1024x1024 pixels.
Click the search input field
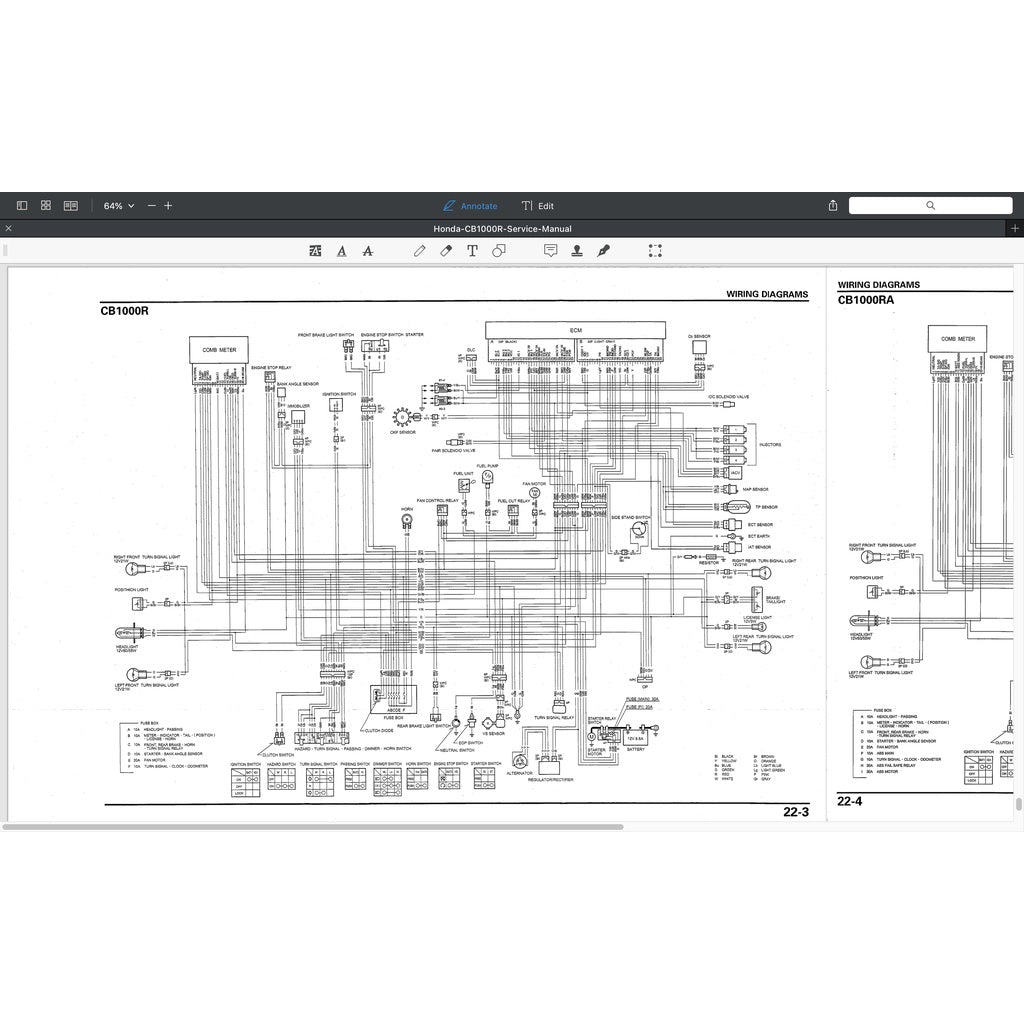click(x=930, y=205)
